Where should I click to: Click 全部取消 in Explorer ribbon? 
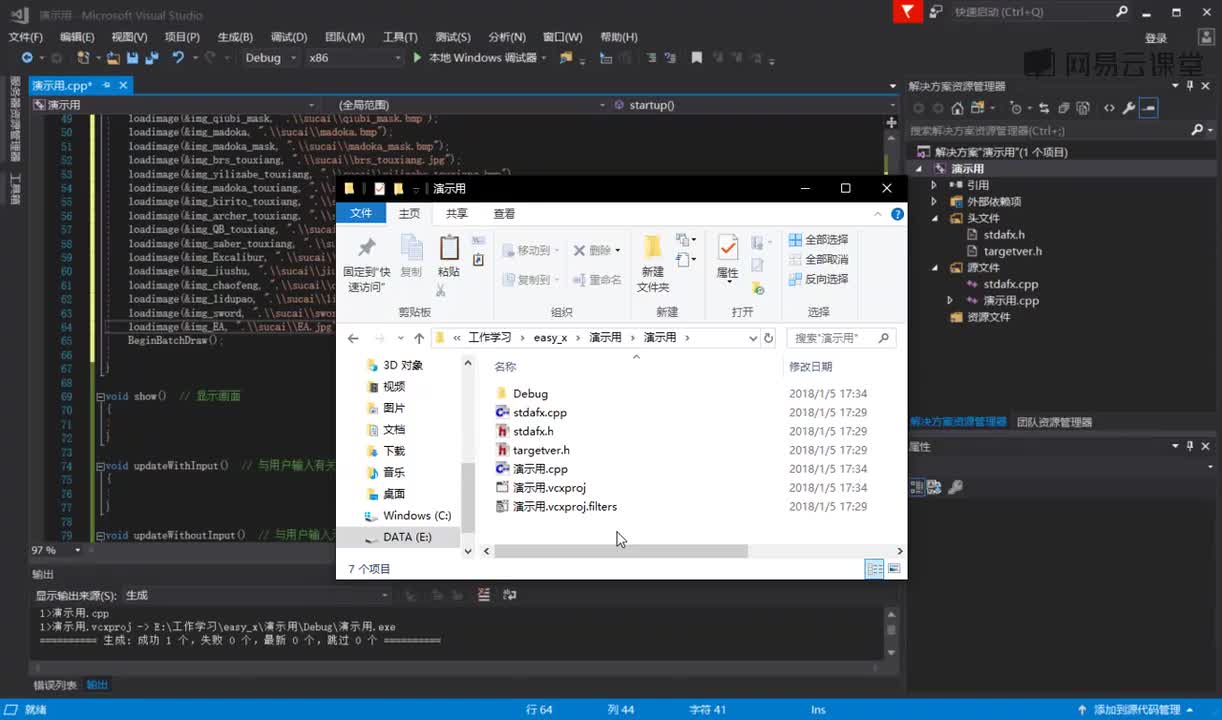(818, 260)
